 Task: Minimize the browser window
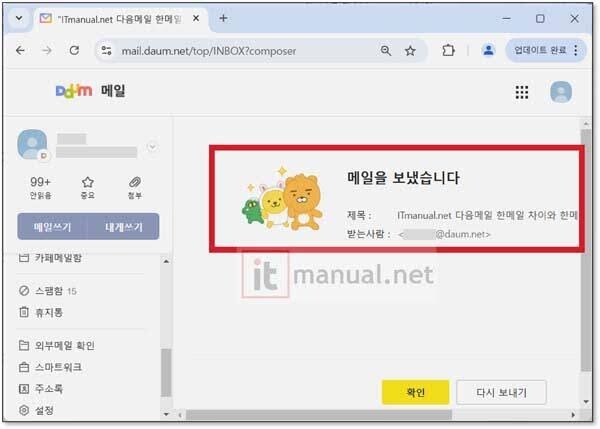point(506,18)
